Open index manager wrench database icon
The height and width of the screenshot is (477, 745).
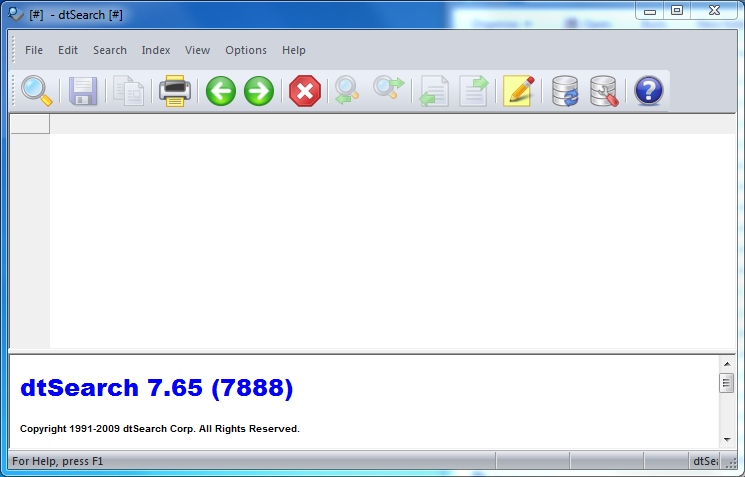[x=604, y=91]
